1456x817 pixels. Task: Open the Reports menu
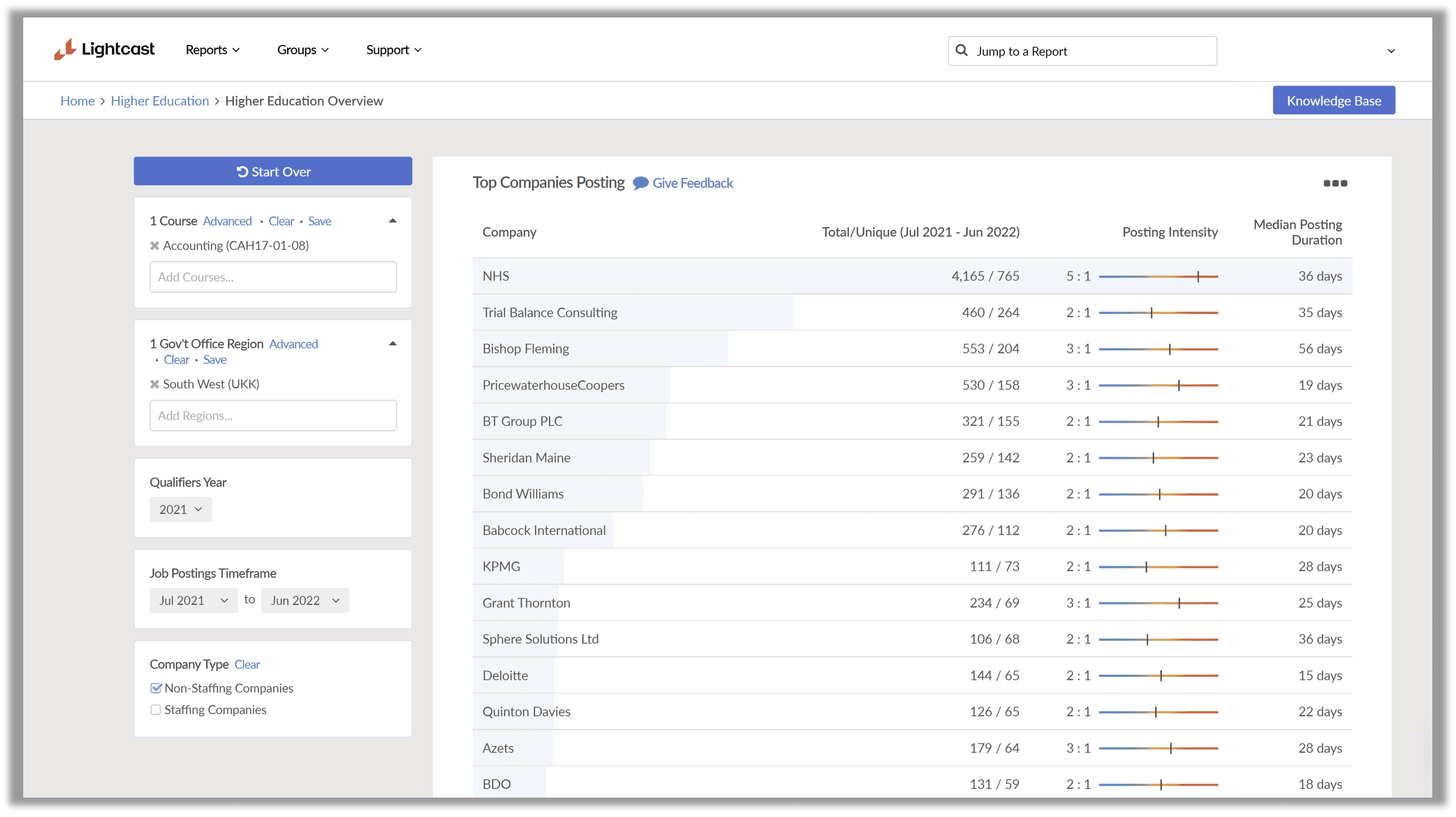coord(212,50)
